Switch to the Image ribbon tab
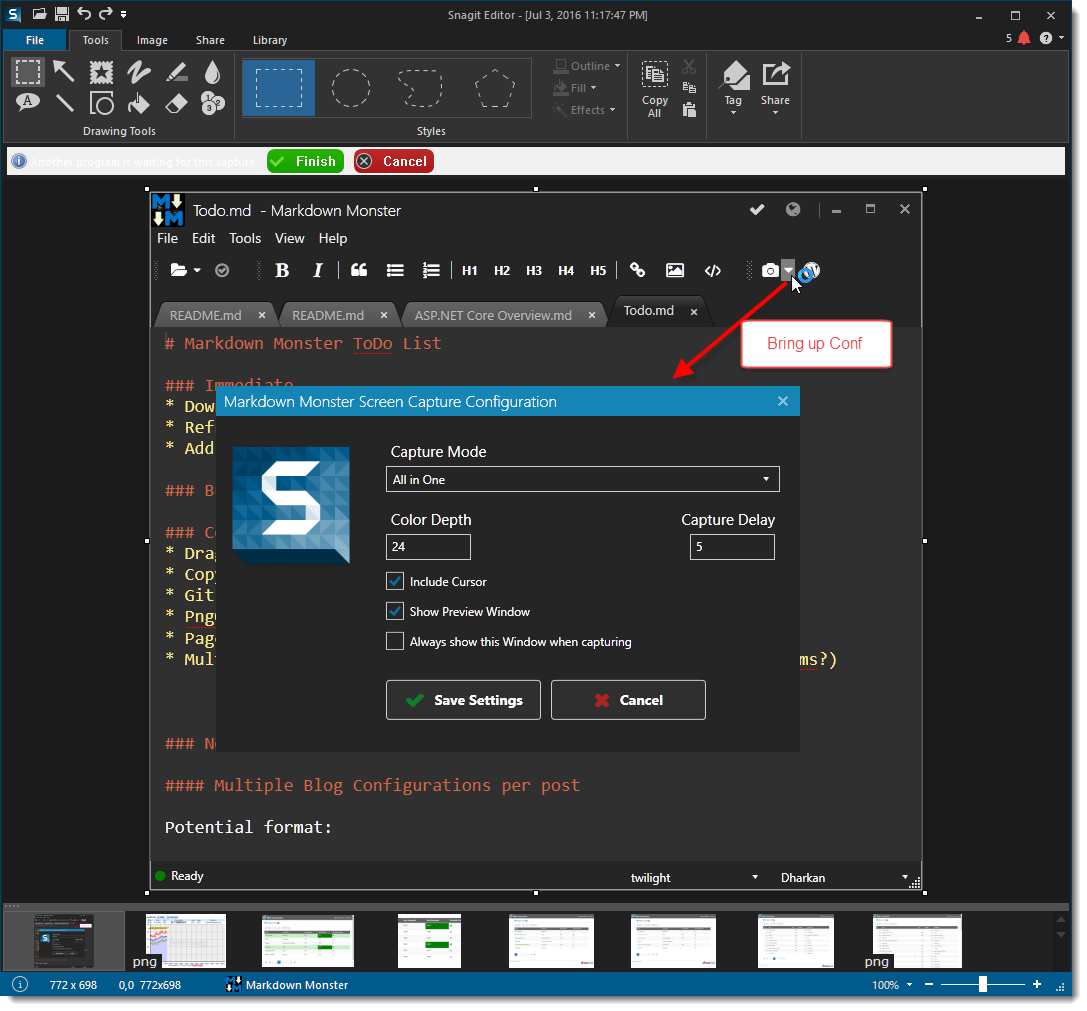The image size is (1087, 1011). pos(152,40)
